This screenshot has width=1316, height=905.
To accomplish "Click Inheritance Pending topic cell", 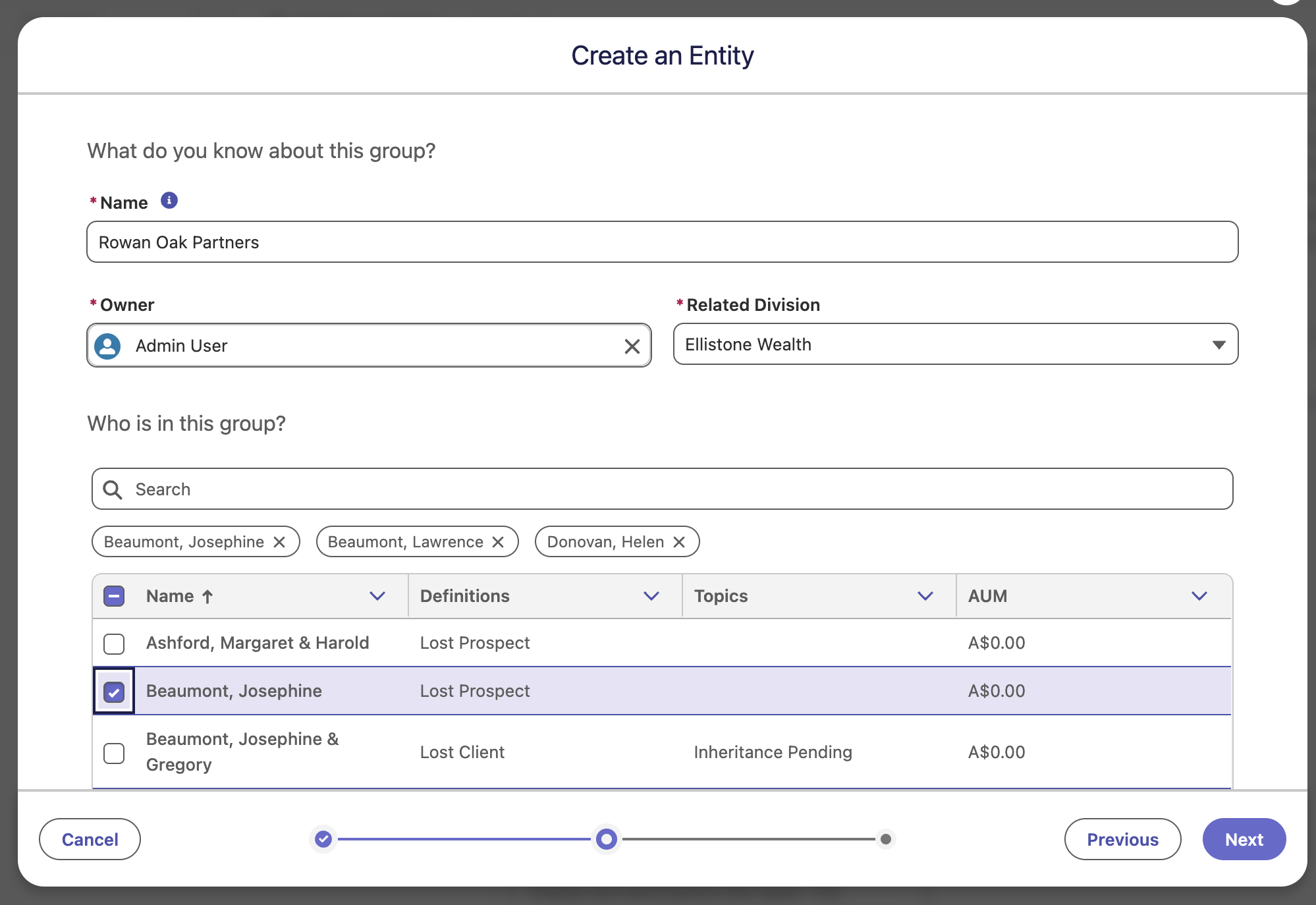I will (773, 752).
